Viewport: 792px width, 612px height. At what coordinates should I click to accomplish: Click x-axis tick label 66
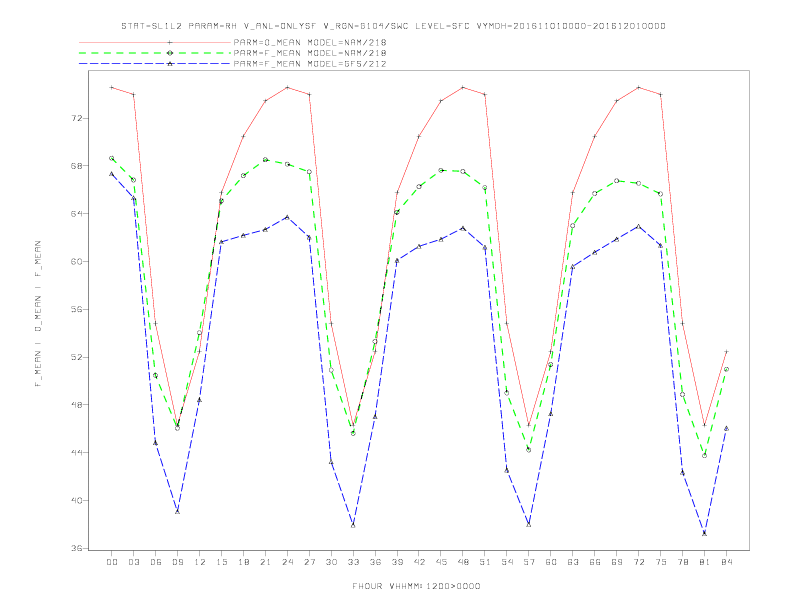[595, 562]
